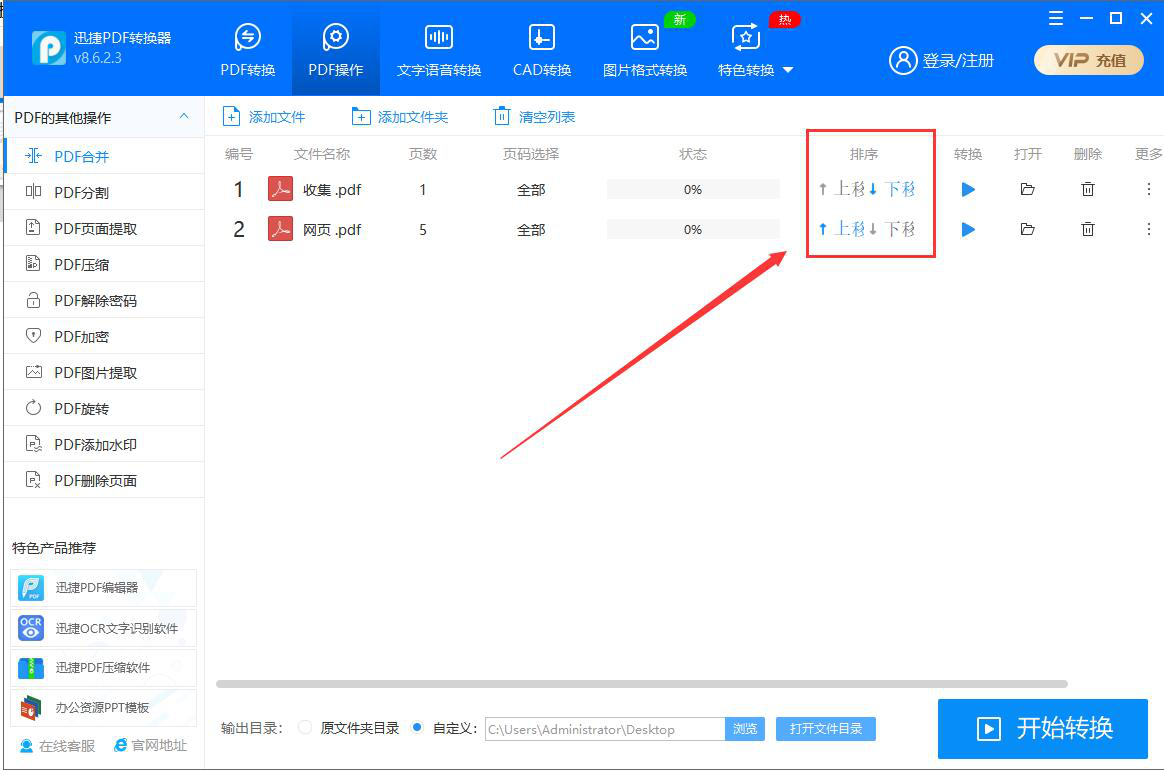
Task: Click the 官网地址 link
Action: coord(151,745)
